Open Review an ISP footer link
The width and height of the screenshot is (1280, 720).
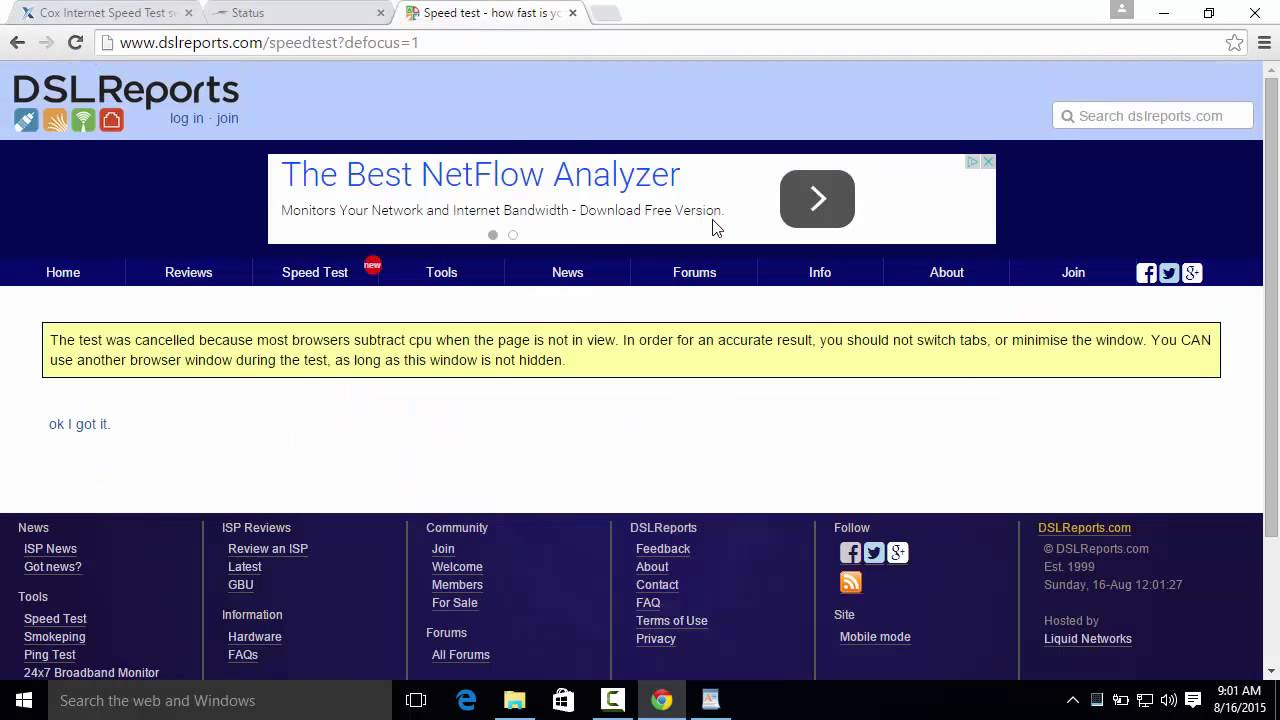coord(268,549)
